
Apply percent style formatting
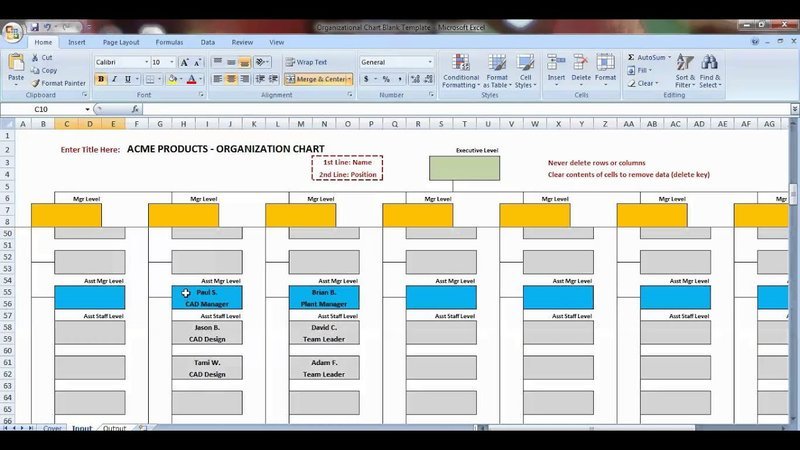click(x=386, y=79)
